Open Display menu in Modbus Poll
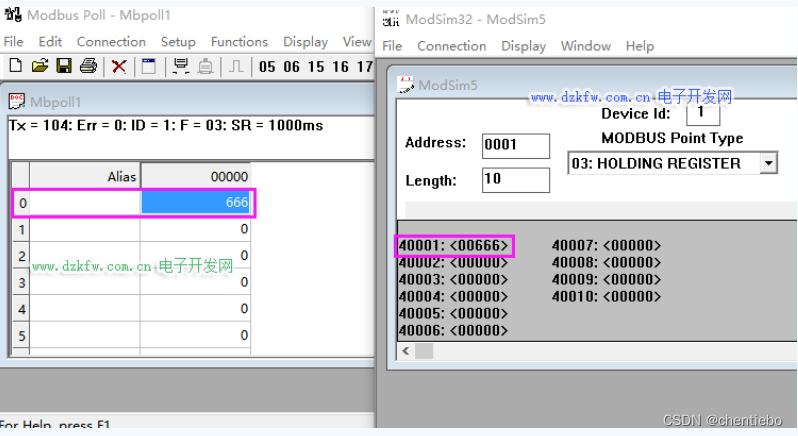This screenshot has height=436, width=798. (305, 42)
